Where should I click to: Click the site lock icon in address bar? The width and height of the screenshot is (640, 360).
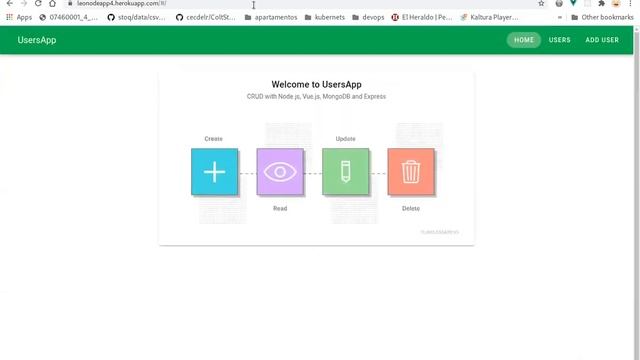(70, 3)
